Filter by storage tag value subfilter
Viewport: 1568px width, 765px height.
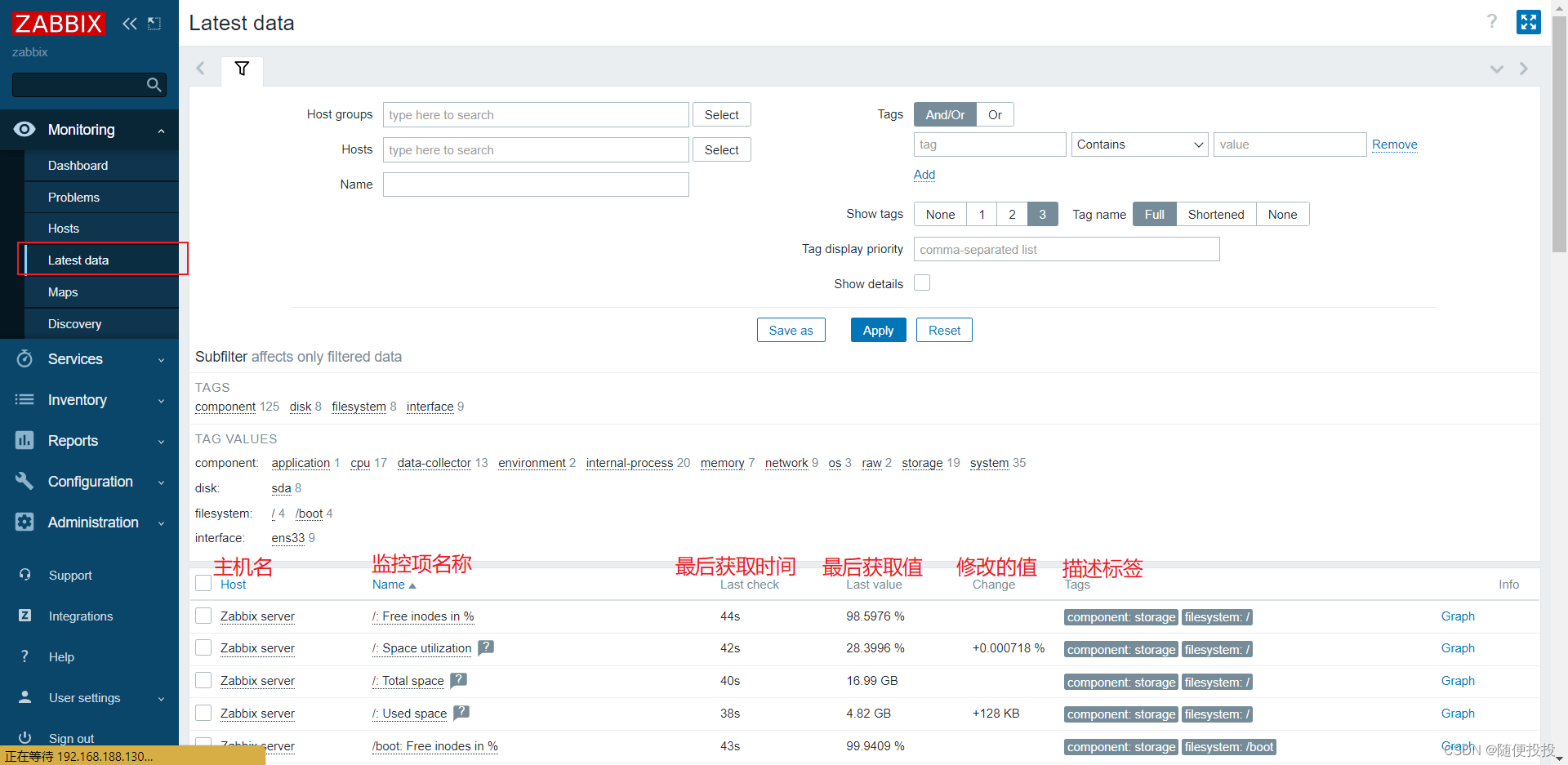pos(922,463)
